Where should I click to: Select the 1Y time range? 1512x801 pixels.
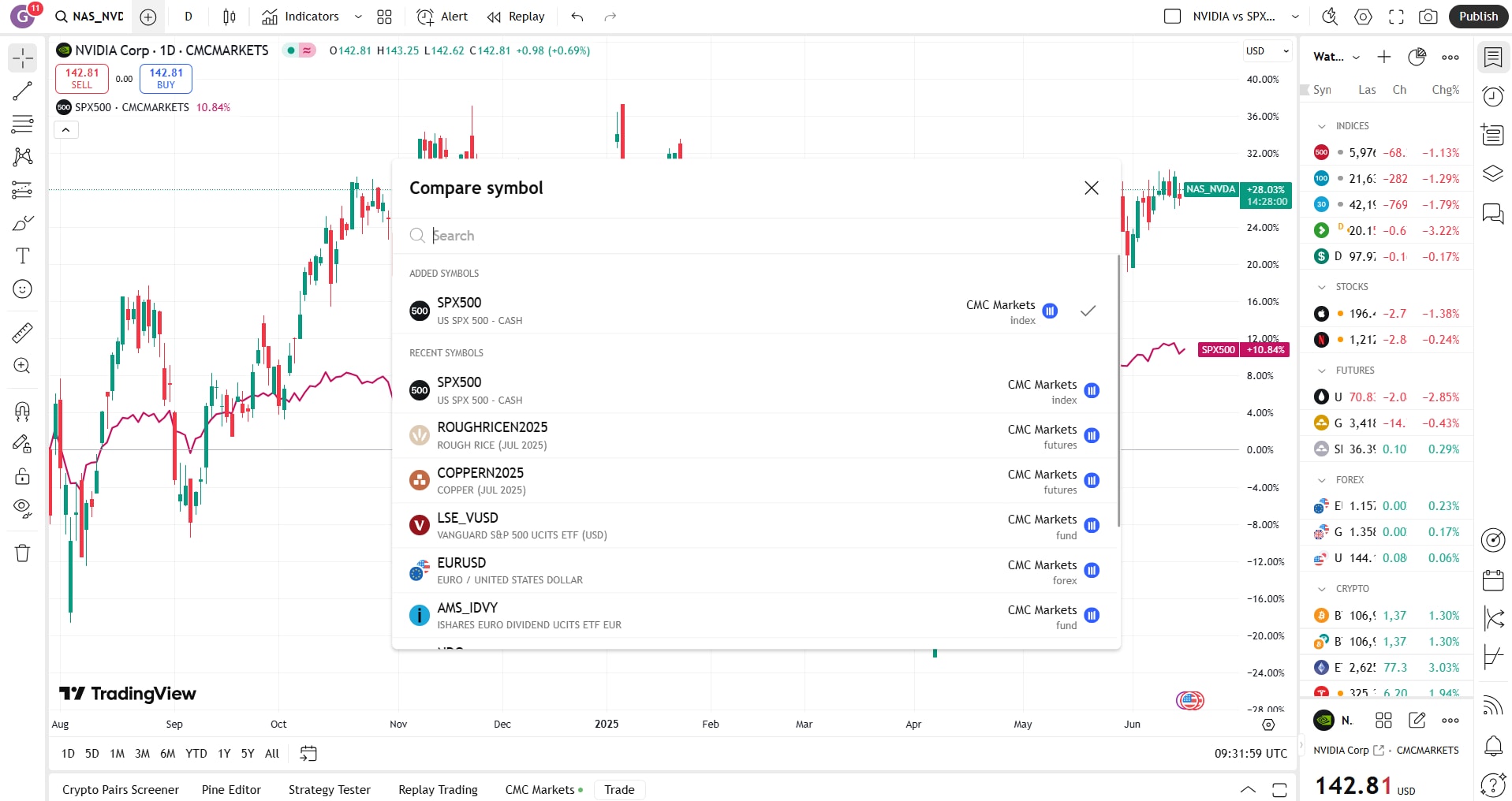[224, 754]
